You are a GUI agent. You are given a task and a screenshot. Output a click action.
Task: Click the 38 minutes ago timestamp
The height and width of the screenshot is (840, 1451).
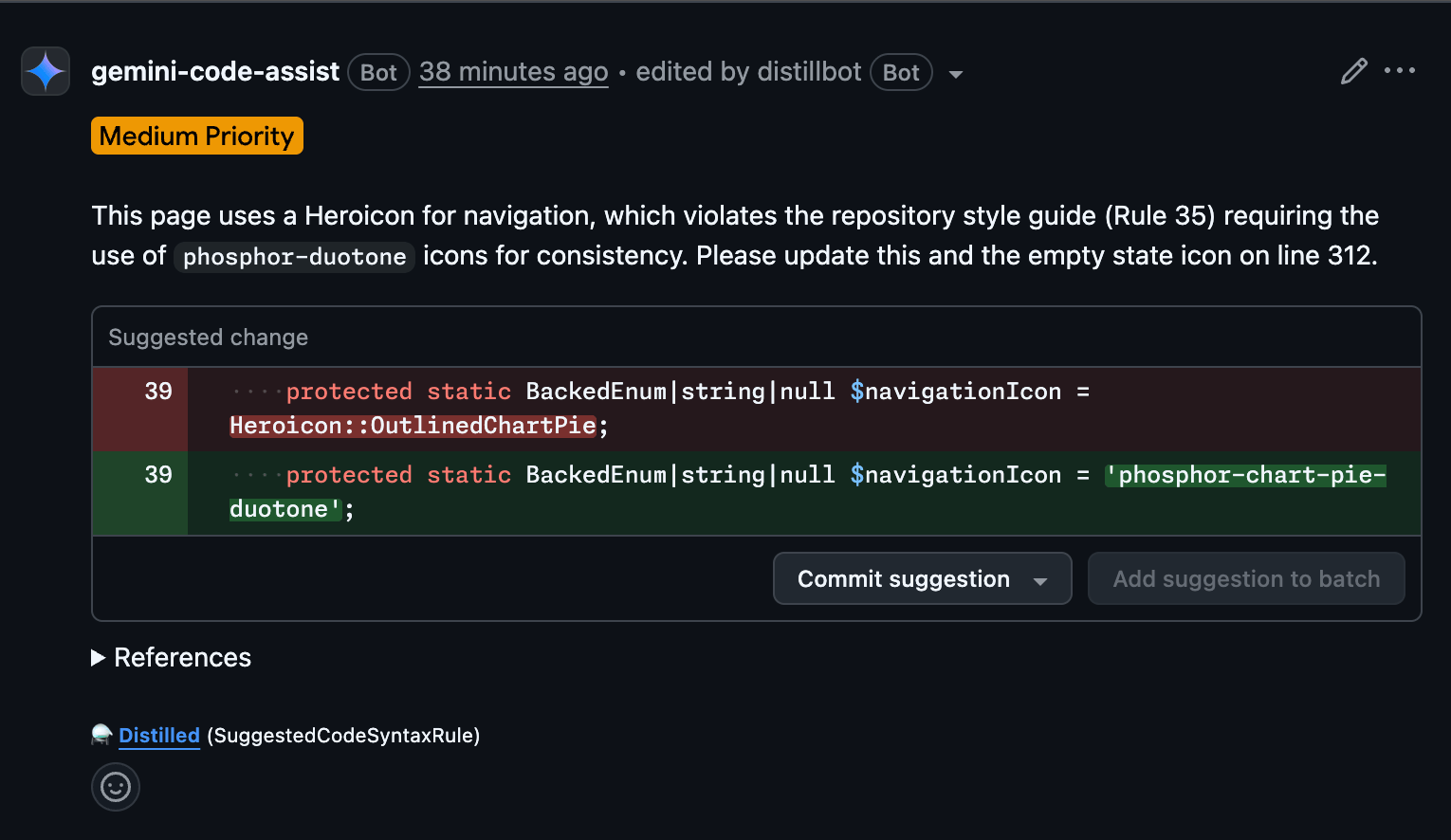point(513,72)
